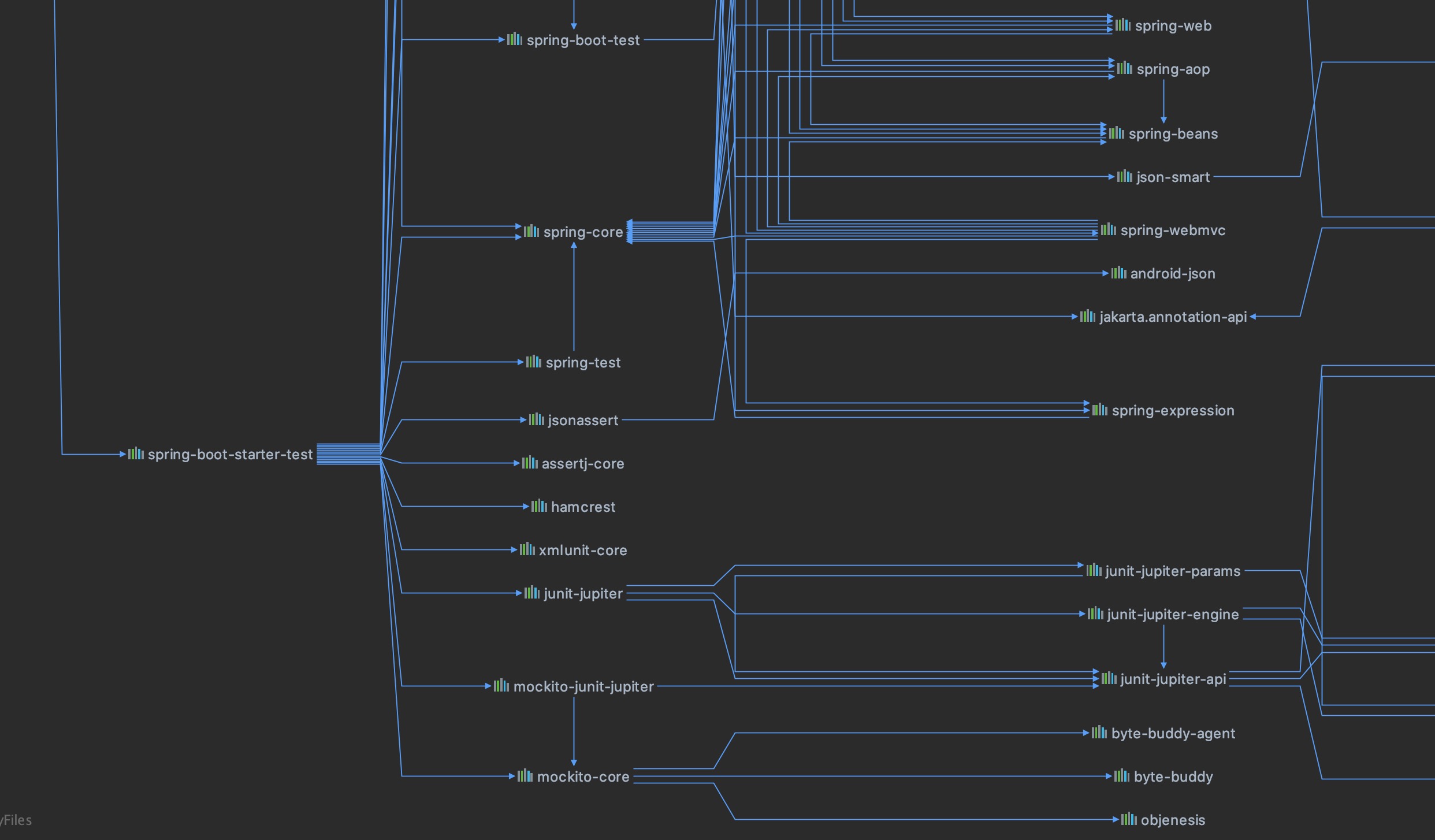Image resolution: width=1435 pixels, height=840 pixels.
Task: Click the library icon beside mockito-core
Action: tap(525, 776)
